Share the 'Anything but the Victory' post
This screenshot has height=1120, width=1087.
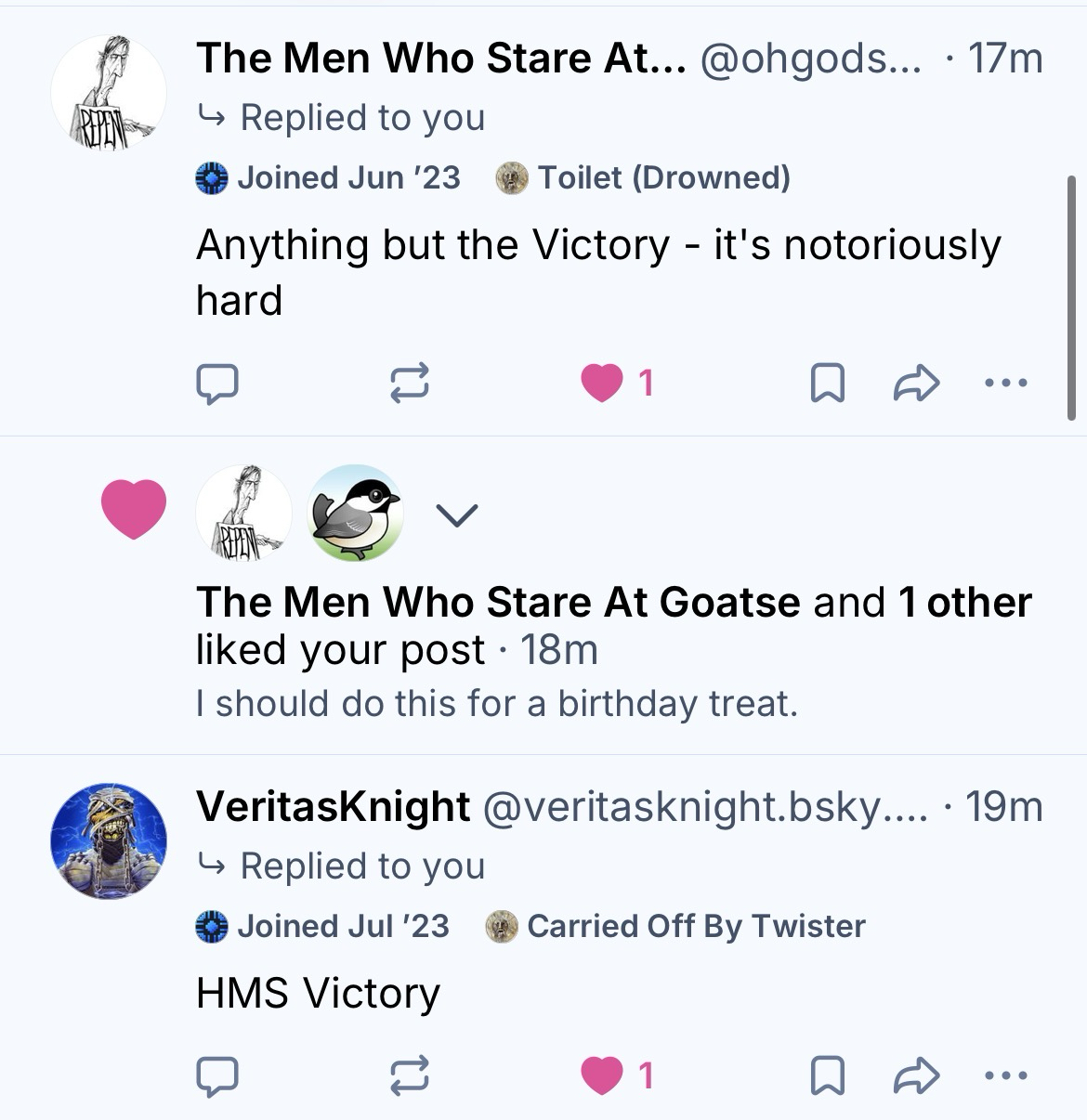916,383
